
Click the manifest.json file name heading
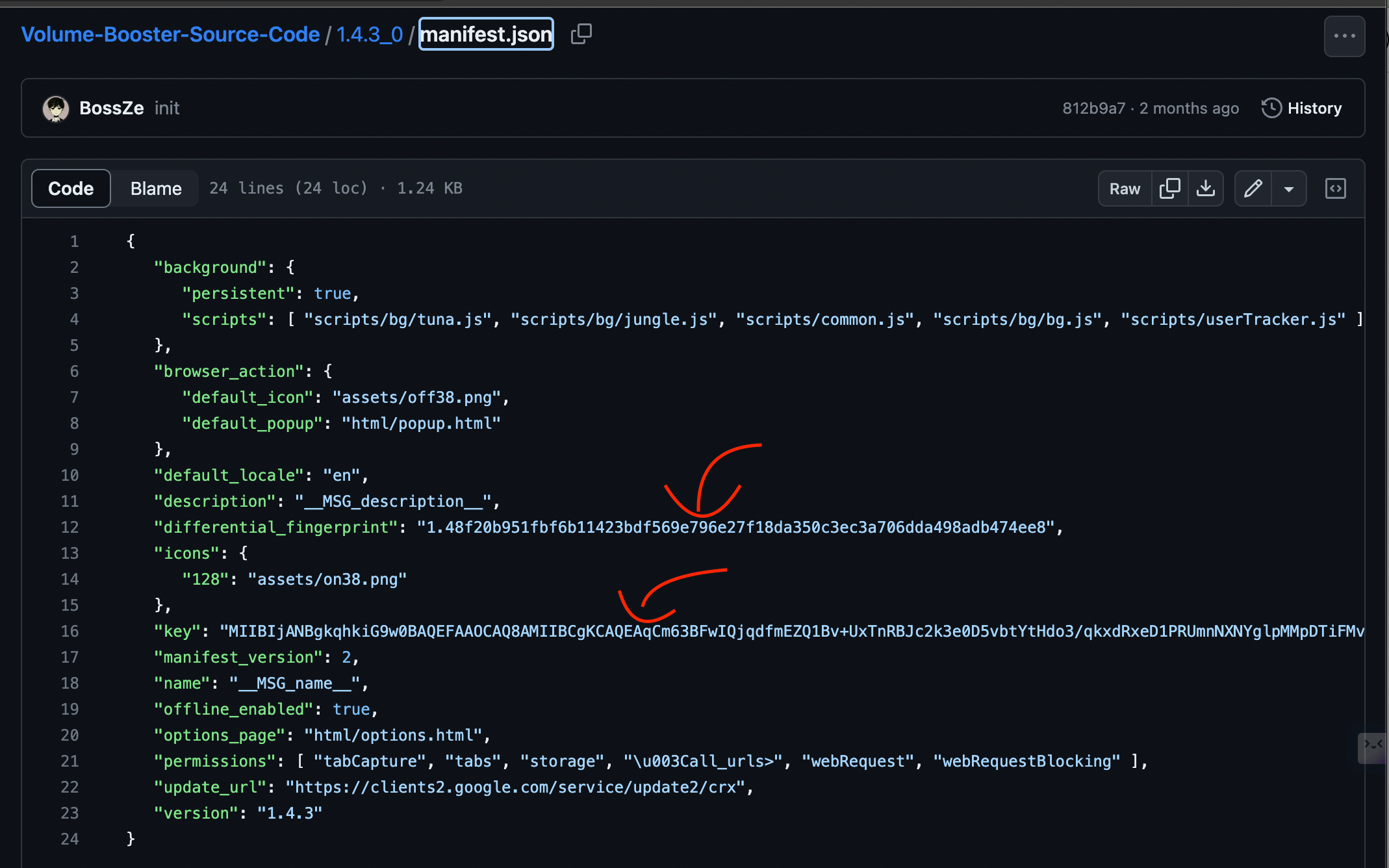pos(486,34)
